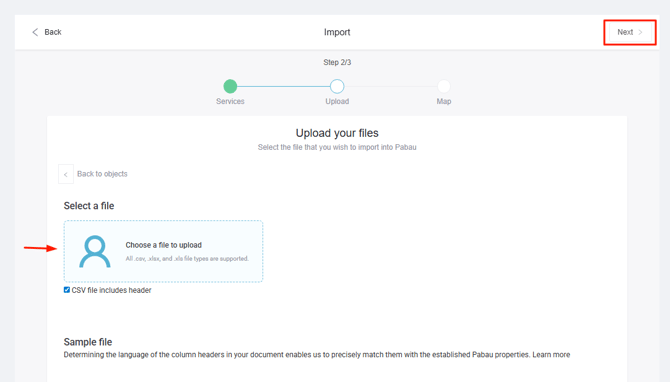Open the Choose a file to upload dropzone
The image size is (670, 382).
click(163, 251)
